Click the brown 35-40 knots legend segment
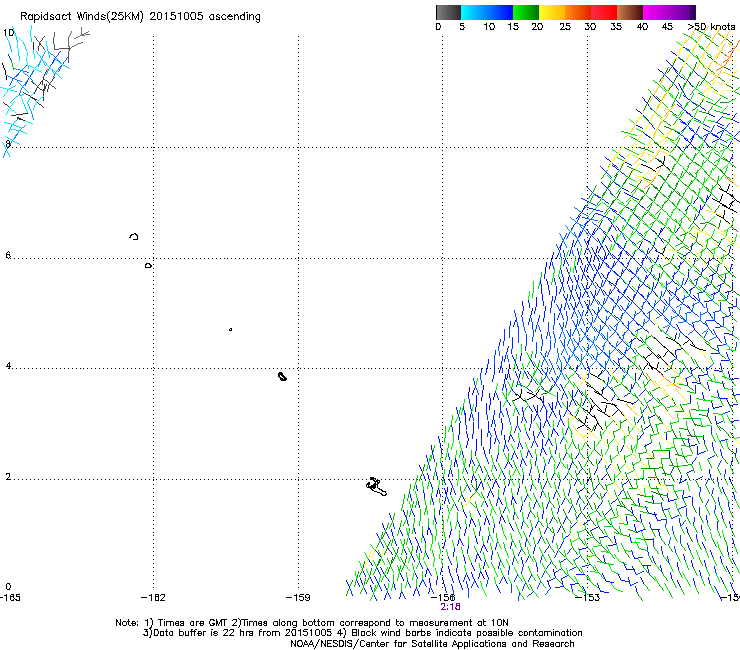The height and width of the screenshot is (650, 740). [x=630, y=12]
